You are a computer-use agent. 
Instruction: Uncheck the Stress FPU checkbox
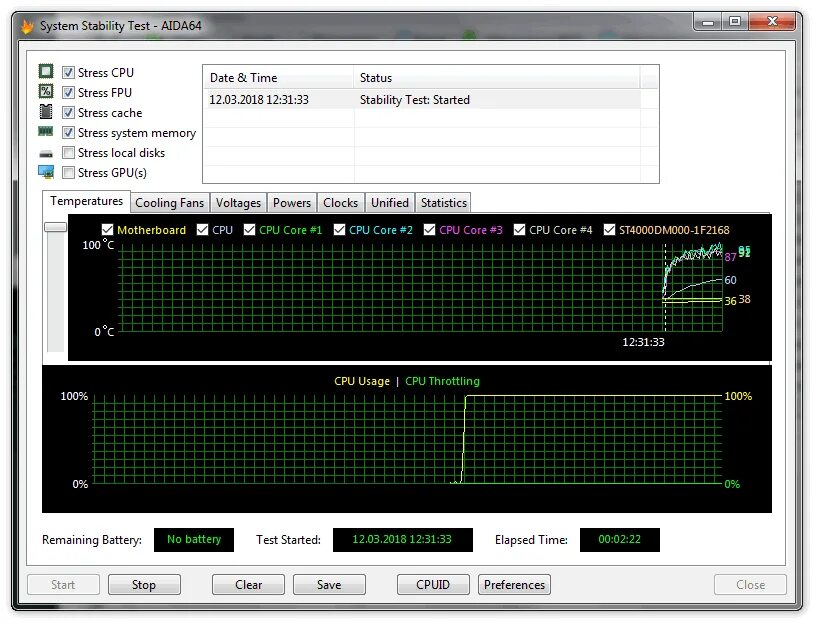(68, 92)
